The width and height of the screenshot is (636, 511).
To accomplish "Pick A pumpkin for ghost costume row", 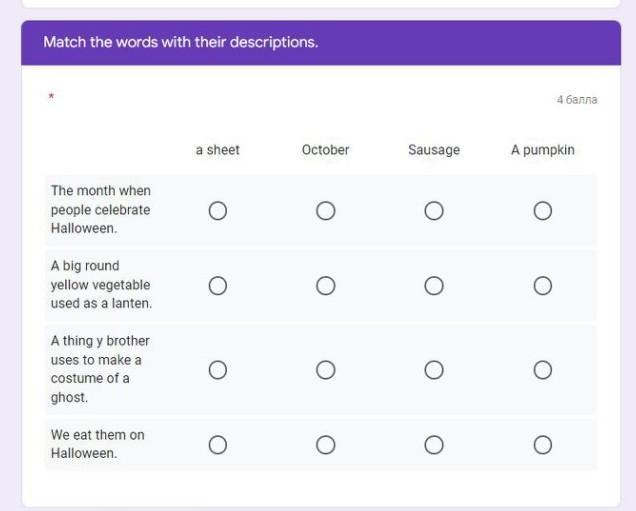I will pyautogui.click(x=542, y=370).
